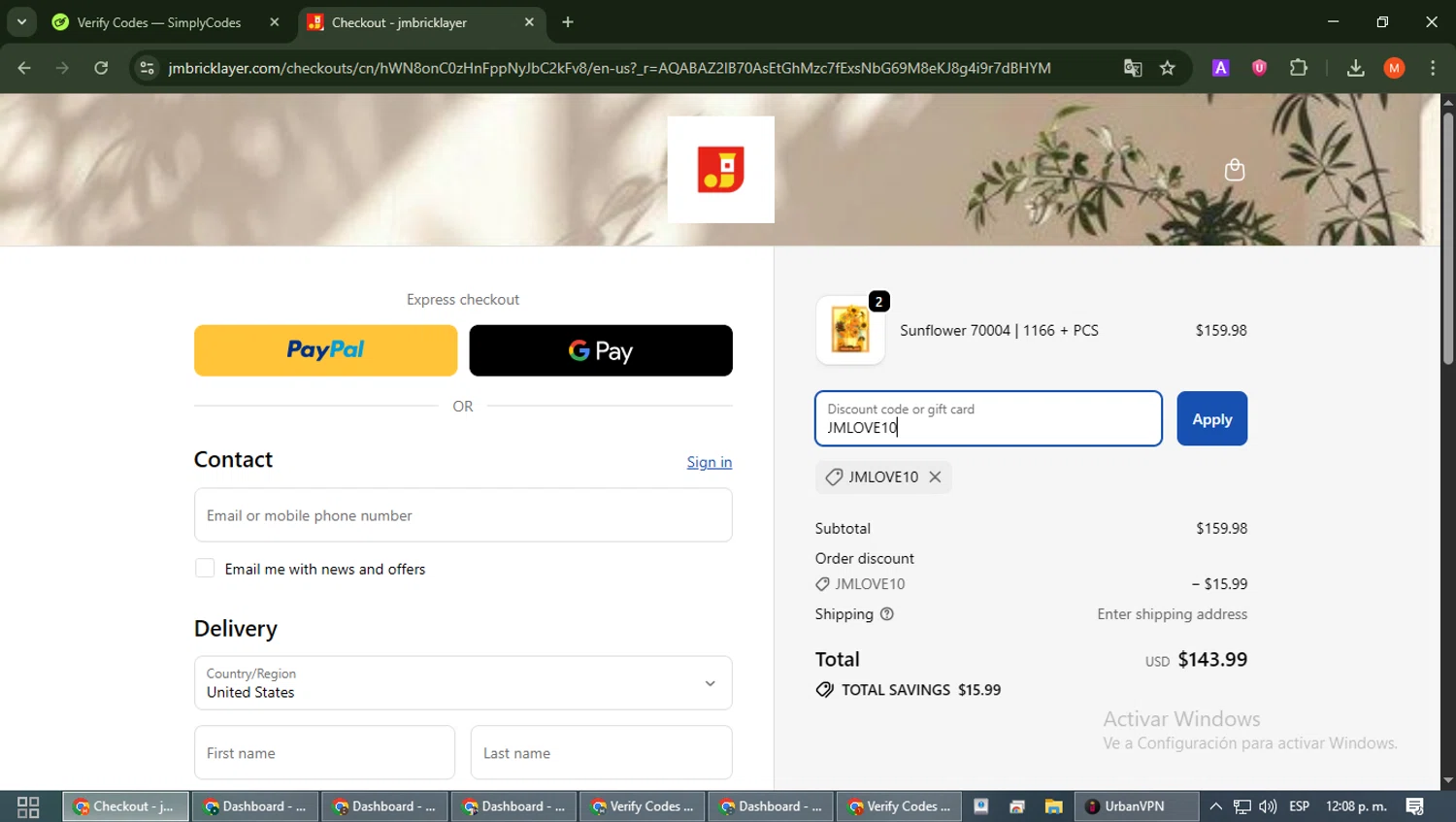Image resolution: width=1456 pixels, height=822 pixels.
Task: Close the Checkout jmbricklayer tab
Action: point(529,22)
